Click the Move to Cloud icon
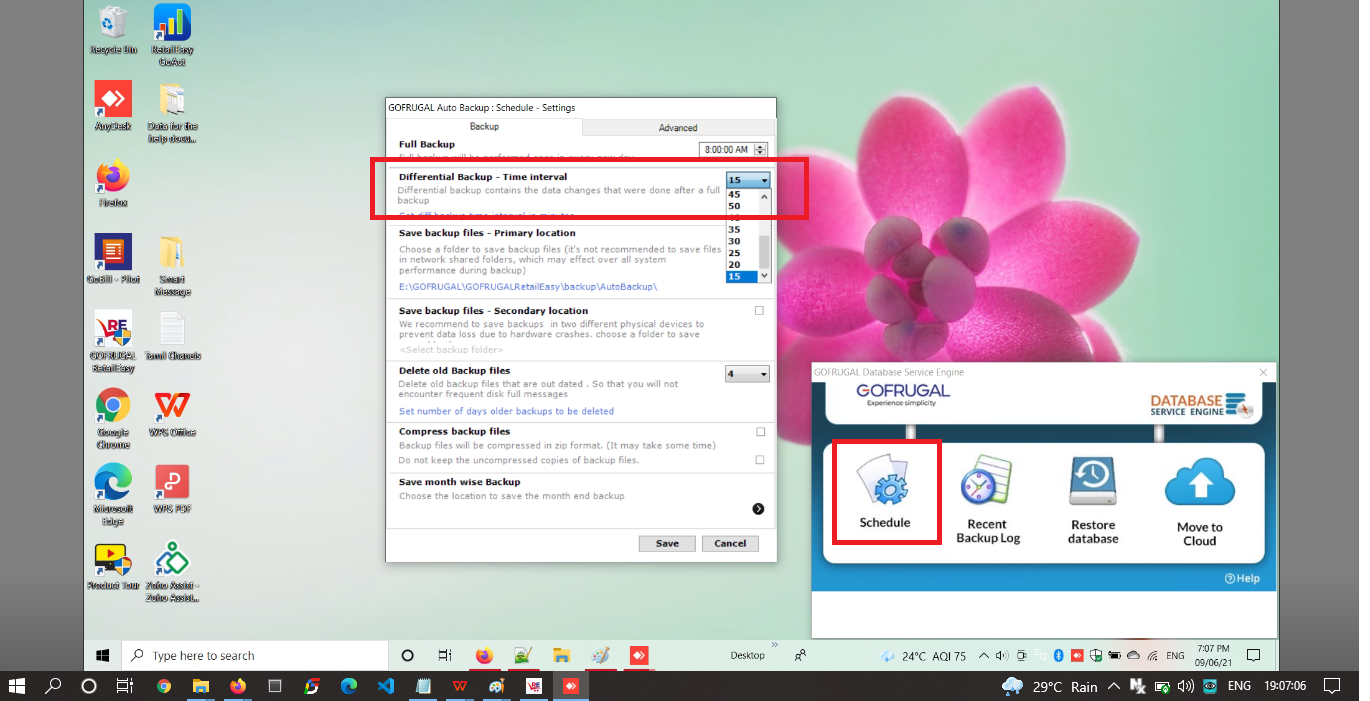1370x701 pixels. tap(1200, 503)
